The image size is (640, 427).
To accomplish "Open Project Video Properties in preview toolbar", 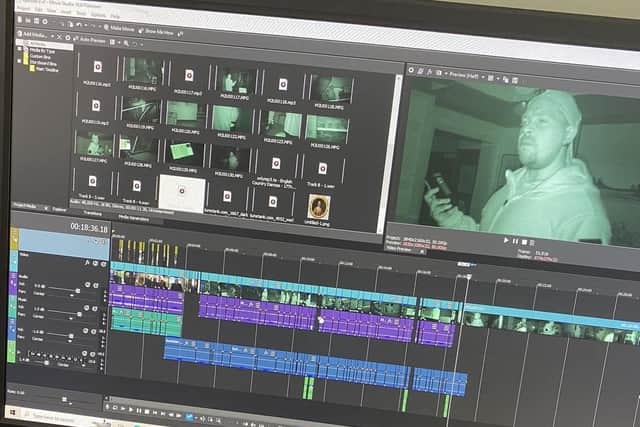I will coord(411,70).
